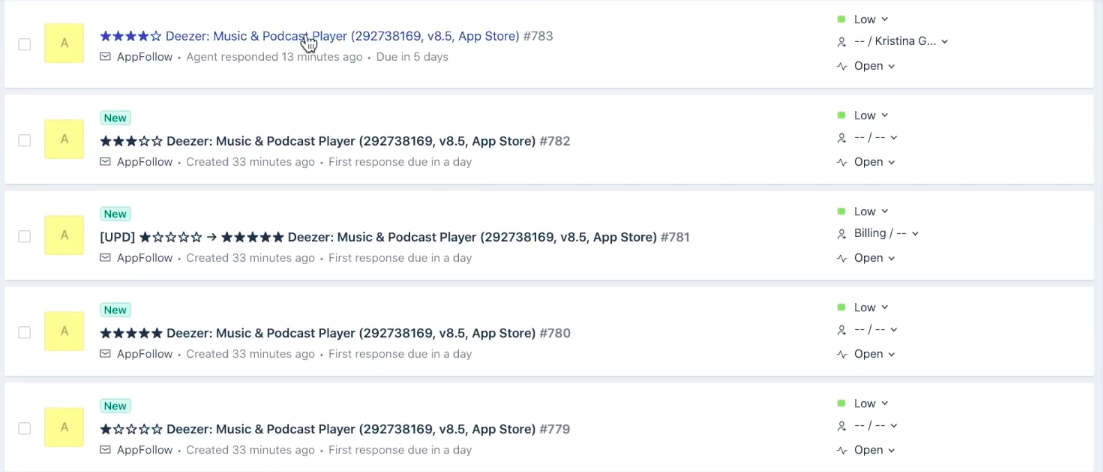Screen dimensions: 1103x472
Task: Expand the Billing group dropdown on ticket #781
Action: (x=886, y=234)
